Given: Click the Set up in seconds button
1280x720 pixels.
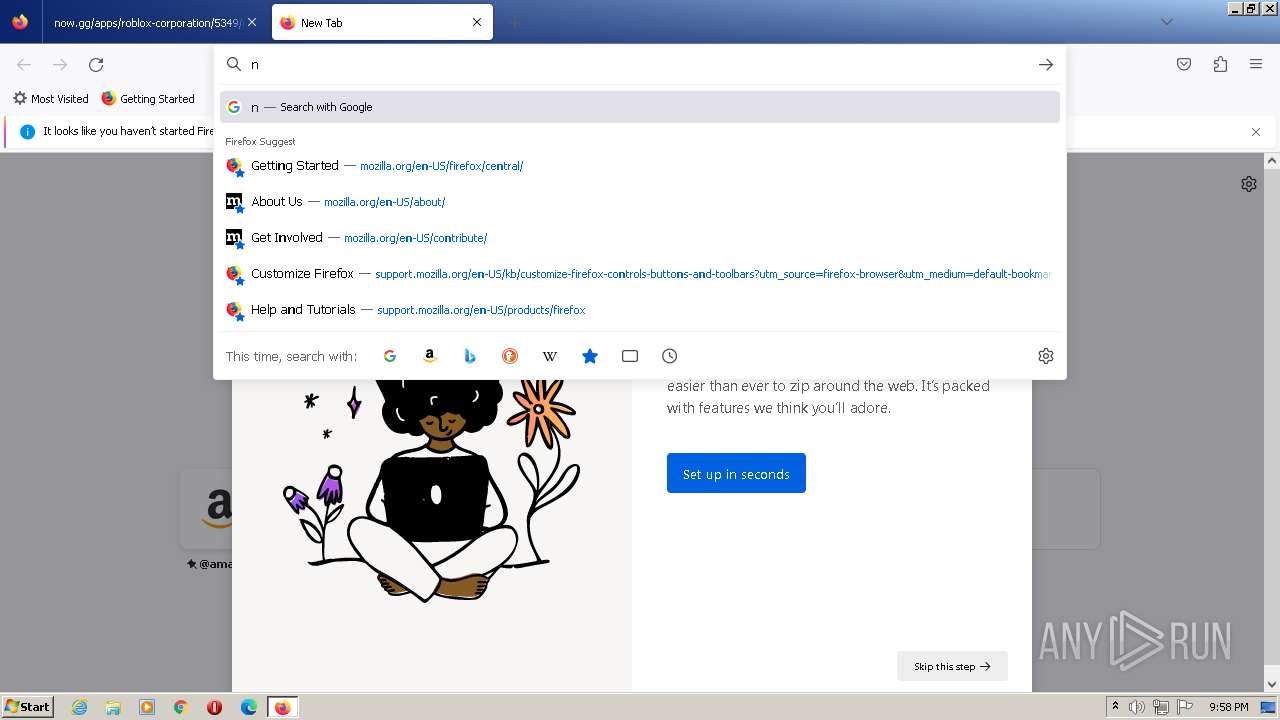Looking at the screenshot, I should coord(736,474).
